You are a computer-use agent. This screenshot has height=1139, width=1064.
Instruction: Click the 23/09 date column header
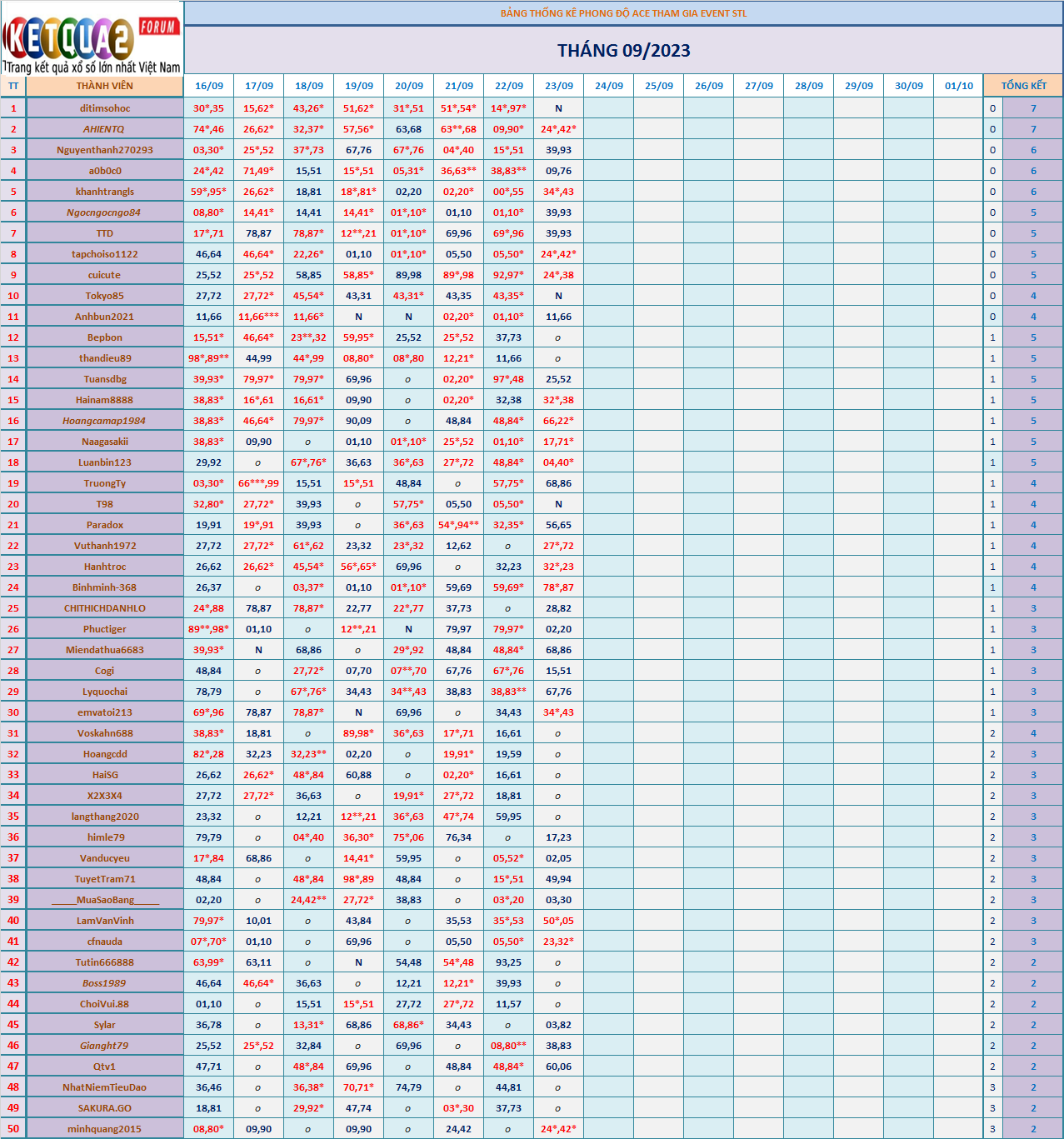[559, 86]
